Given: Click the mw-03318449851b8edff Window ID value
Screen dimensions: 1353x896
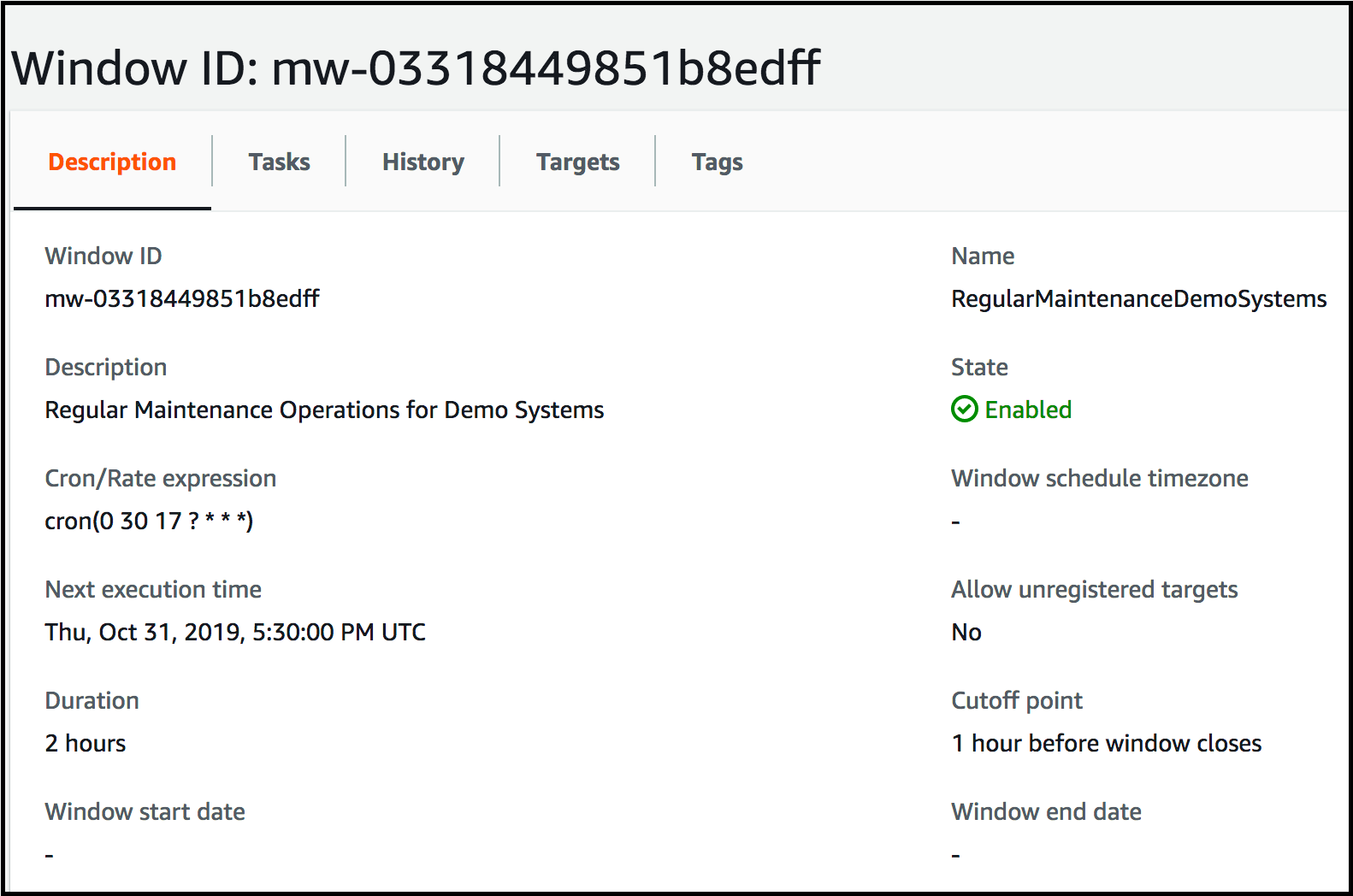Looking at the screenshot, I should (x=182, y=298).
